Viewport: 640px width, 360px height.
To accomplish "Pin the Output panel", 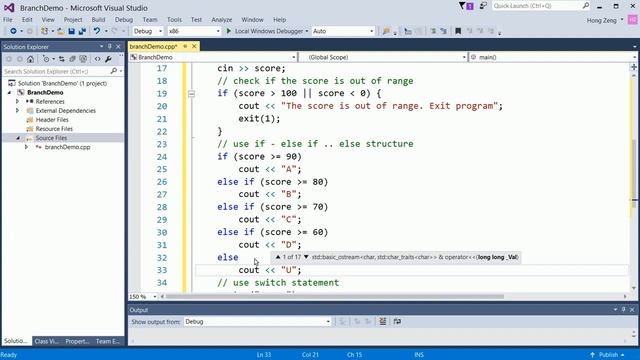I will [623, 310].
